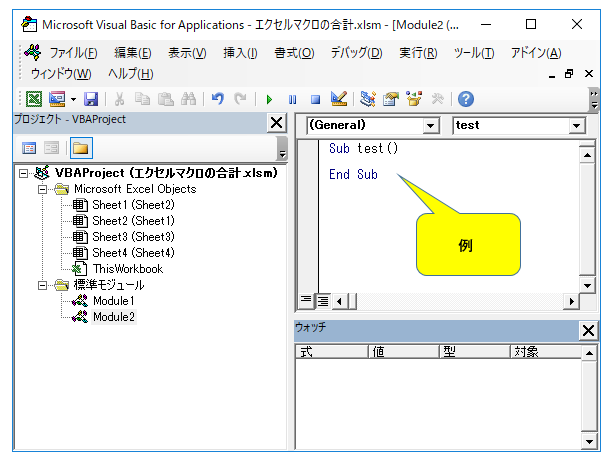This screenshot has height=460, width=606.
Task: Open VBA Help question mark icon
Action: [x=466, y=99]
